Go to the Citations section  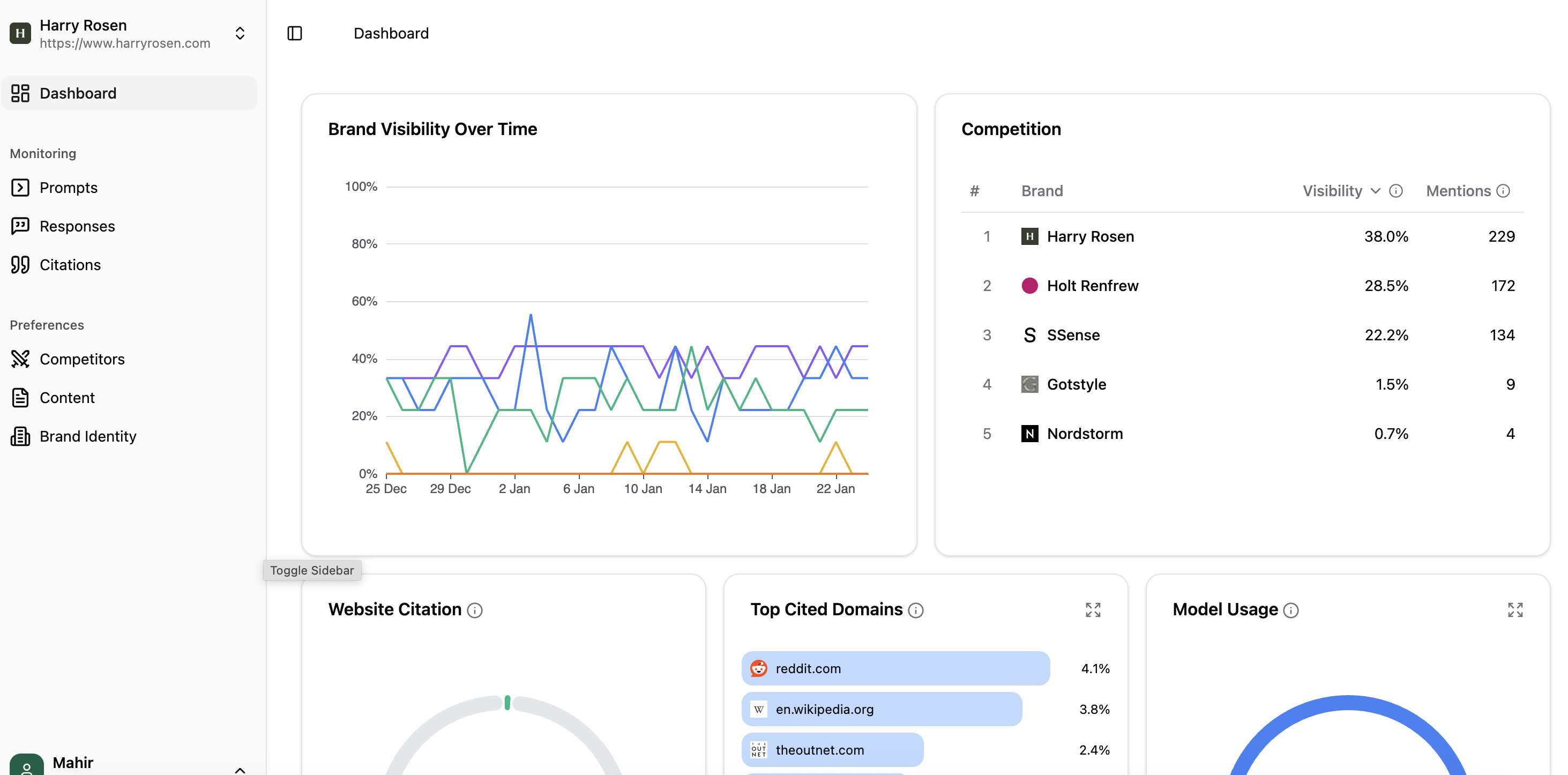70,265
